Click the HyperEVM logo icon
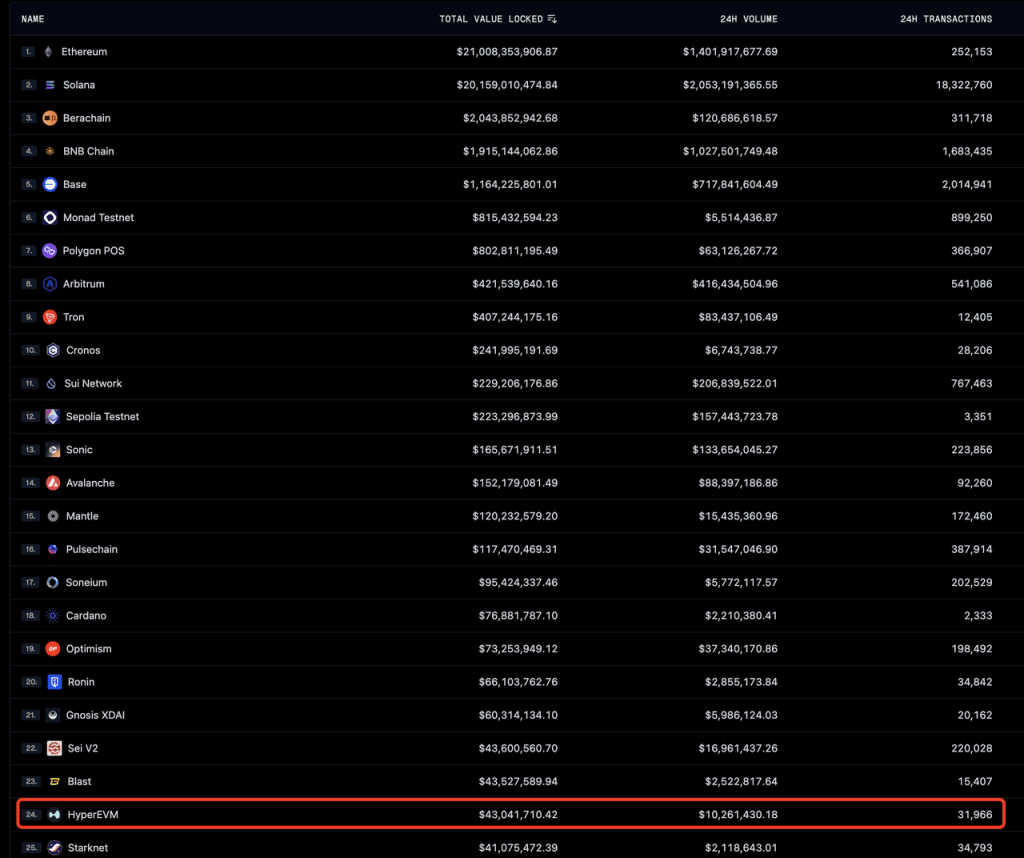Screen dimensions: 1024x858 [x=55, y=815]
